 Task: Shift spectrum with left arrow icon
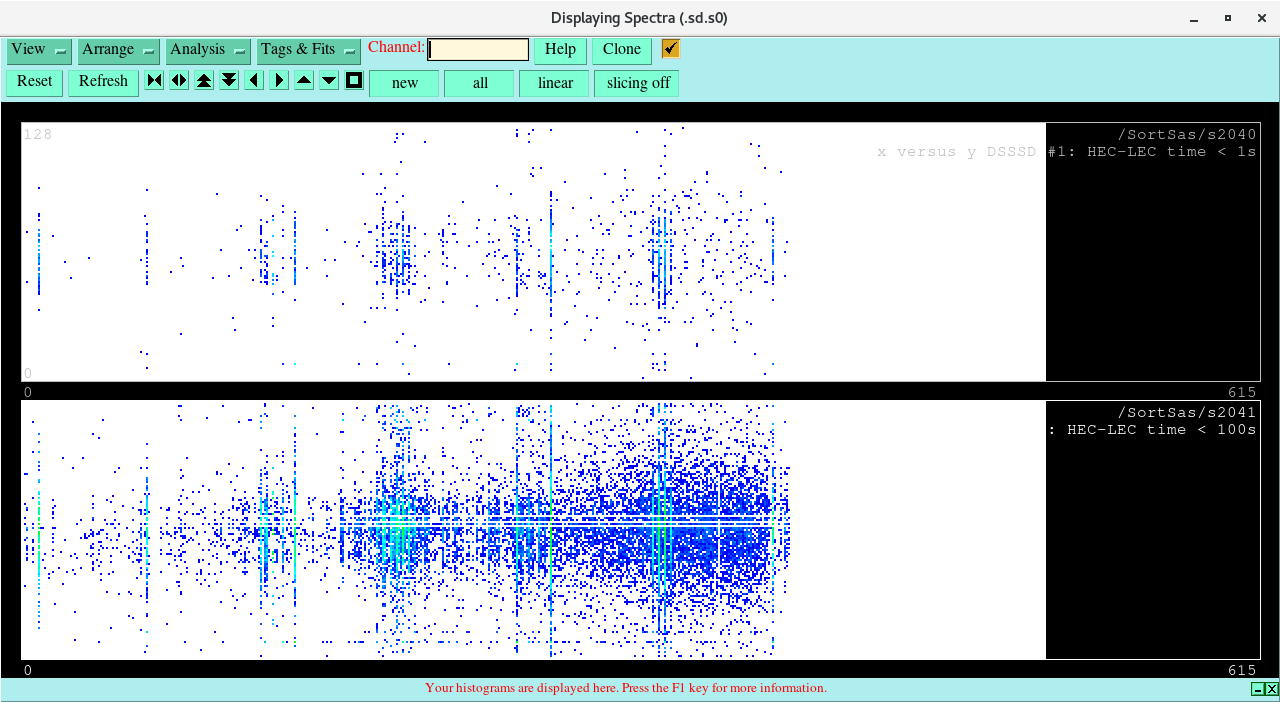click(254, 81)
